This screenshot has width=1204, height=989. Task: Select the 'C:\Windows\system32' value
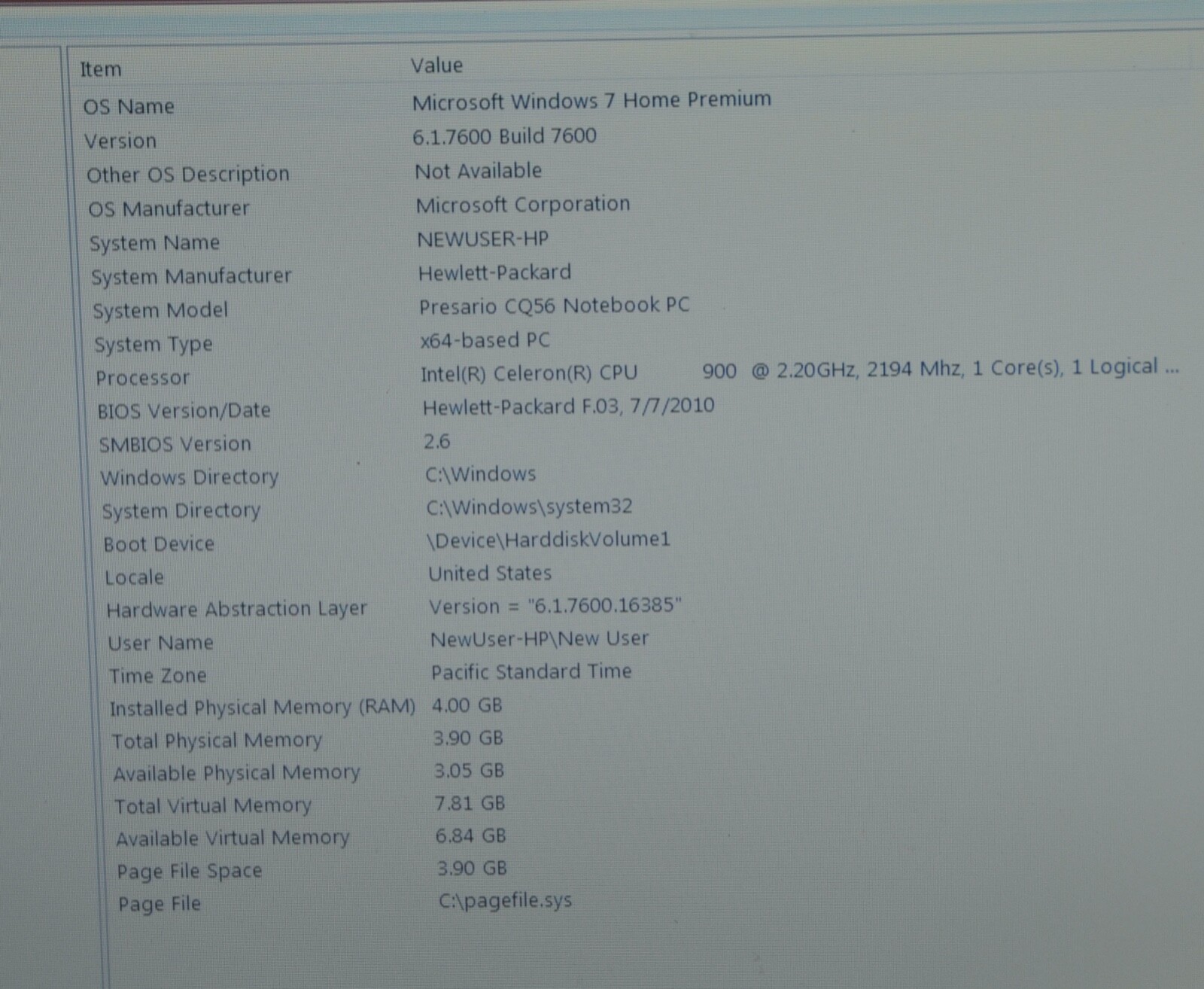tap(530, 507)
